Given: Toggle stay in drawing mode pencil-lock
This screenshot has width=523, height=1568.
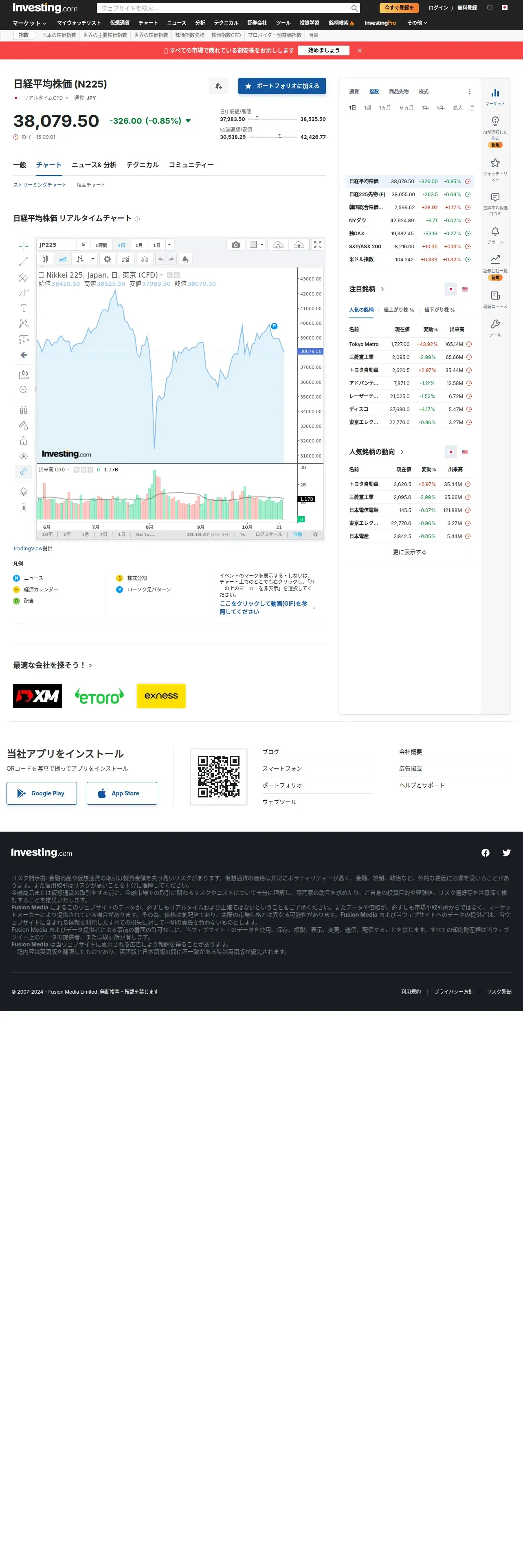Looking at the screenshot, I should click(24, 425).
